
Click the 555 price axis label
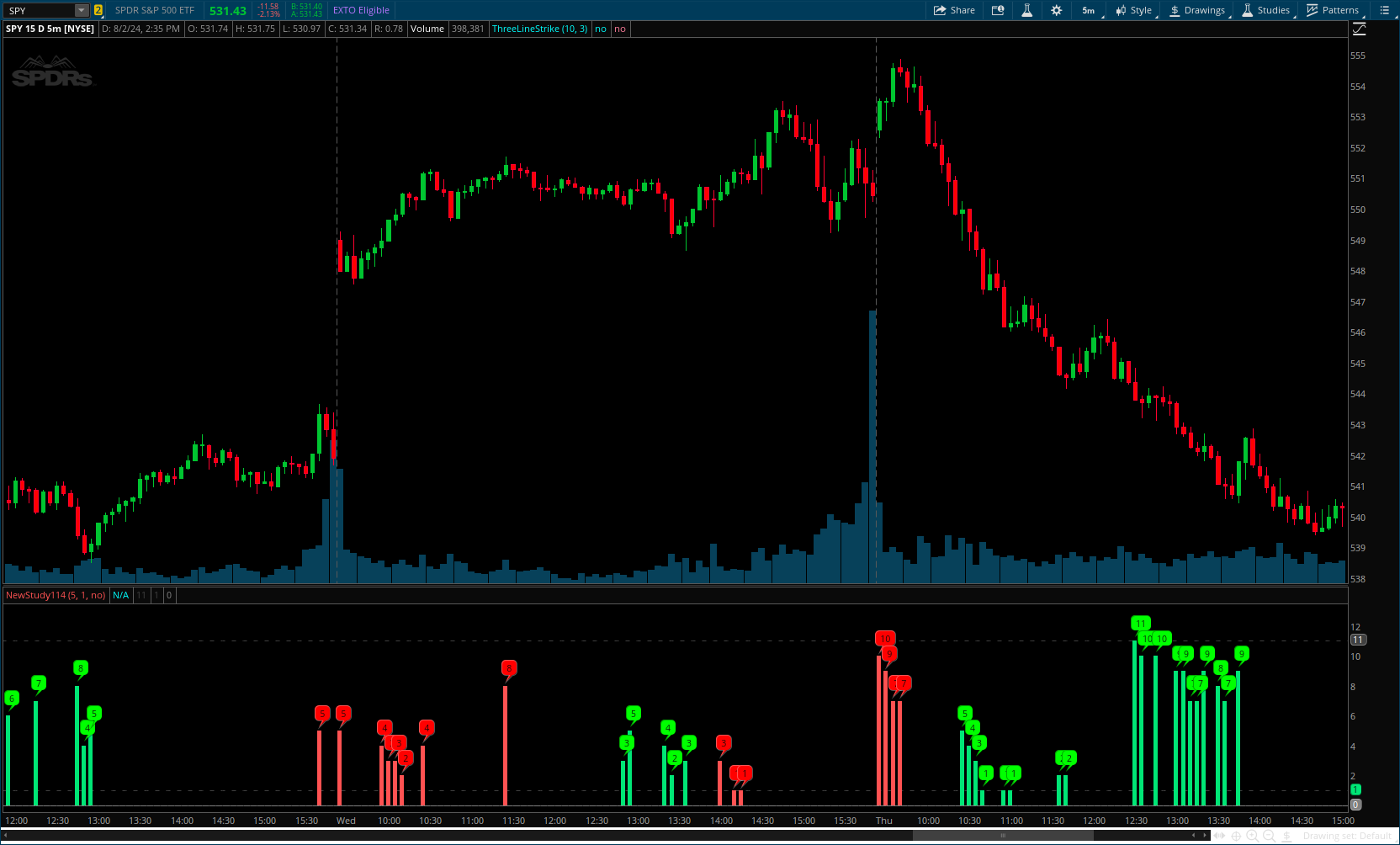tap(1357, 56)
